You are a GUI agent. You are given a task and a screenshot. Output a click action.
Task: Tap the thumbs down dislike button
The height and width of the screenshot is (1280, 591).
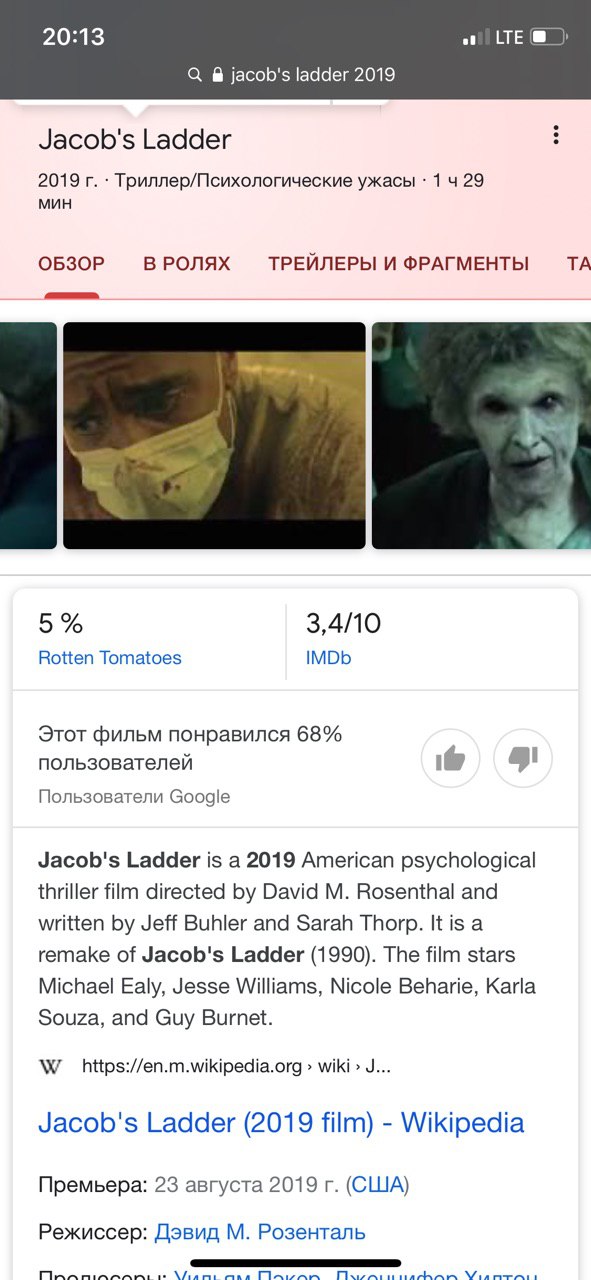pos(523,759)
